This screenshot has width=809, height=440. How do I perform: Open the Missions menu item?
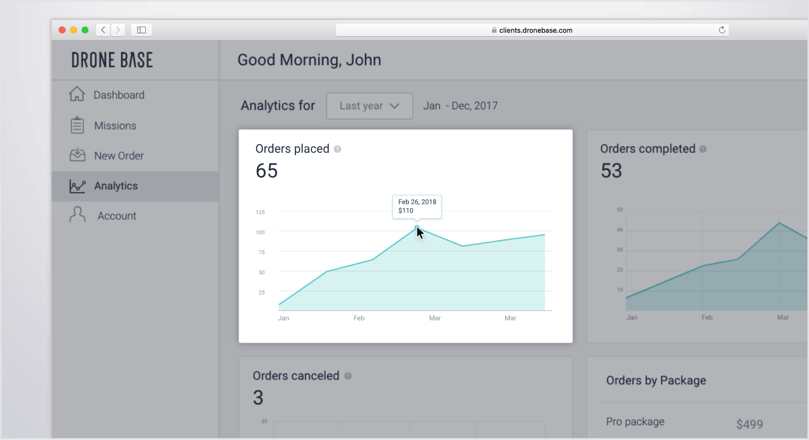115,126
